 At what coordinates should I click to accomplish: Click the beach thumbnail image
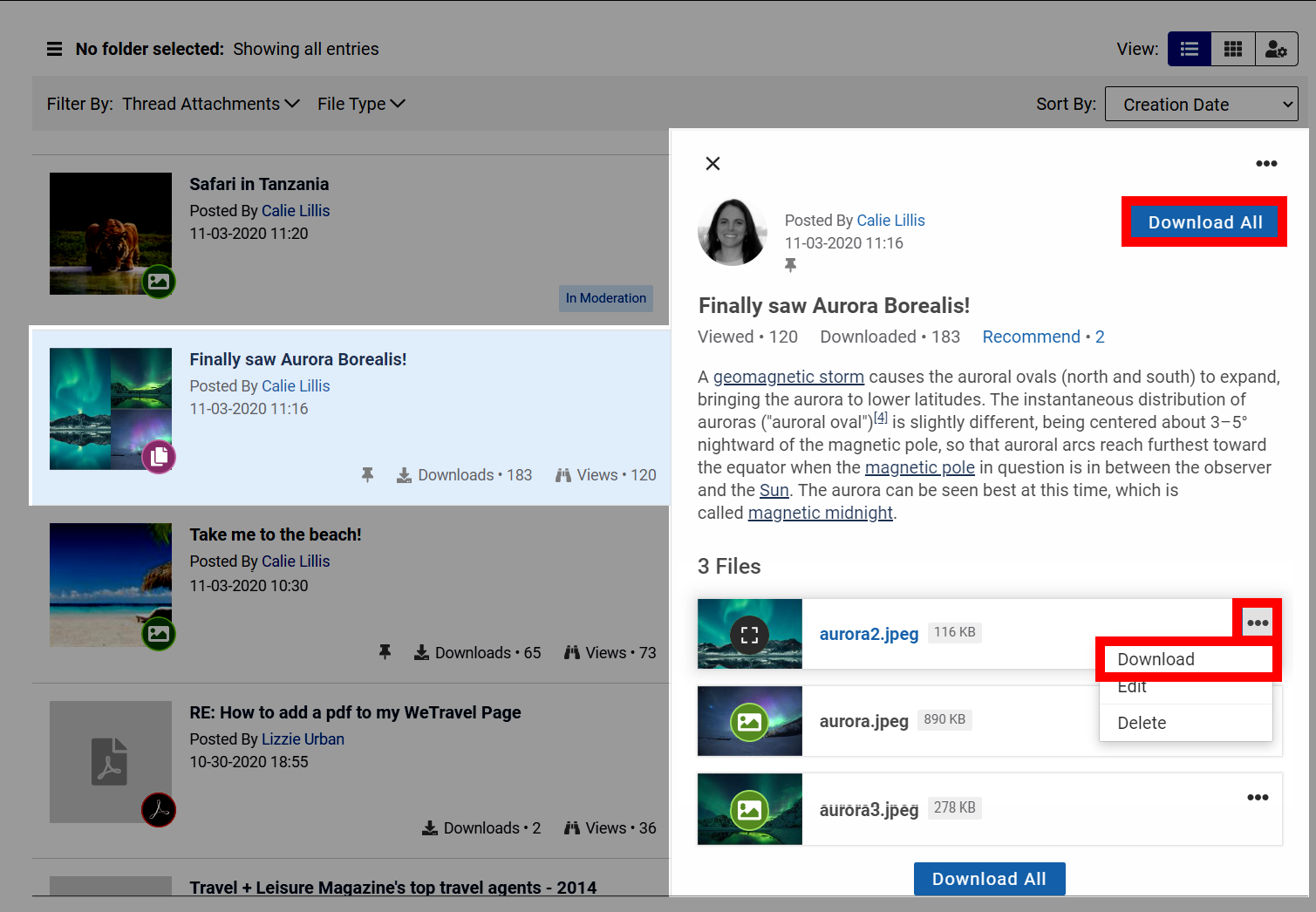(111, 584)
